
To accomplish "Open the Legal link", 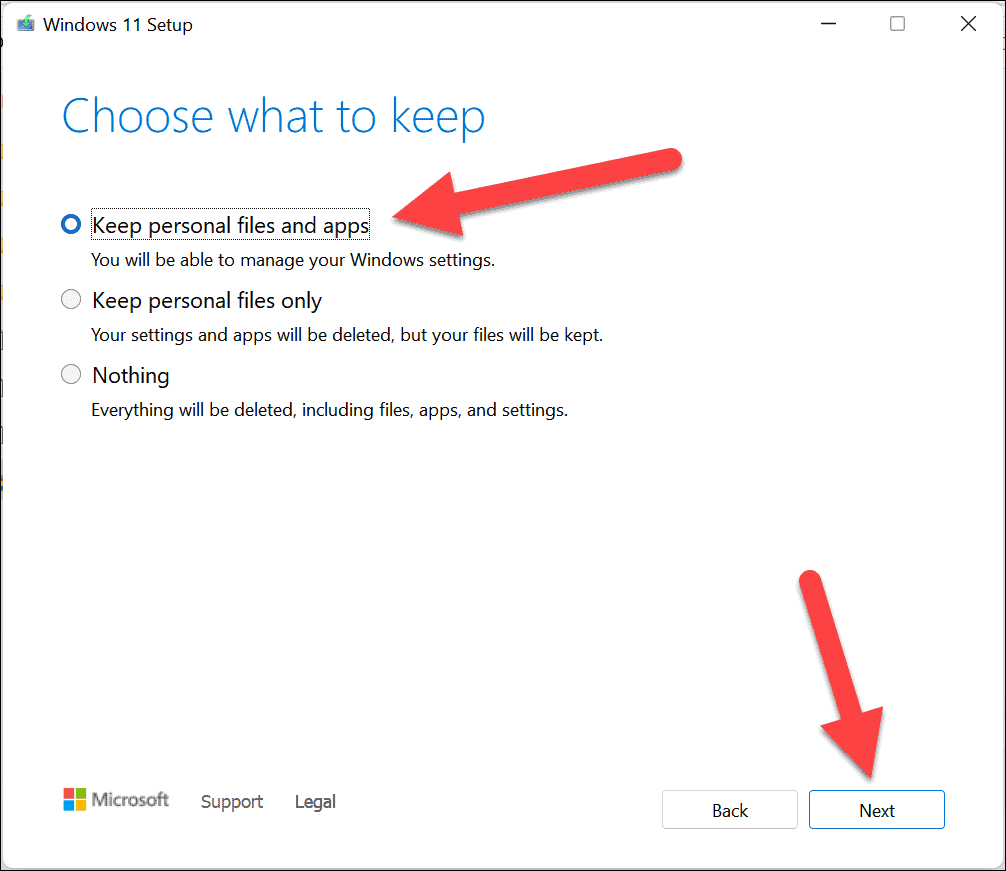I will click(315, 802).
